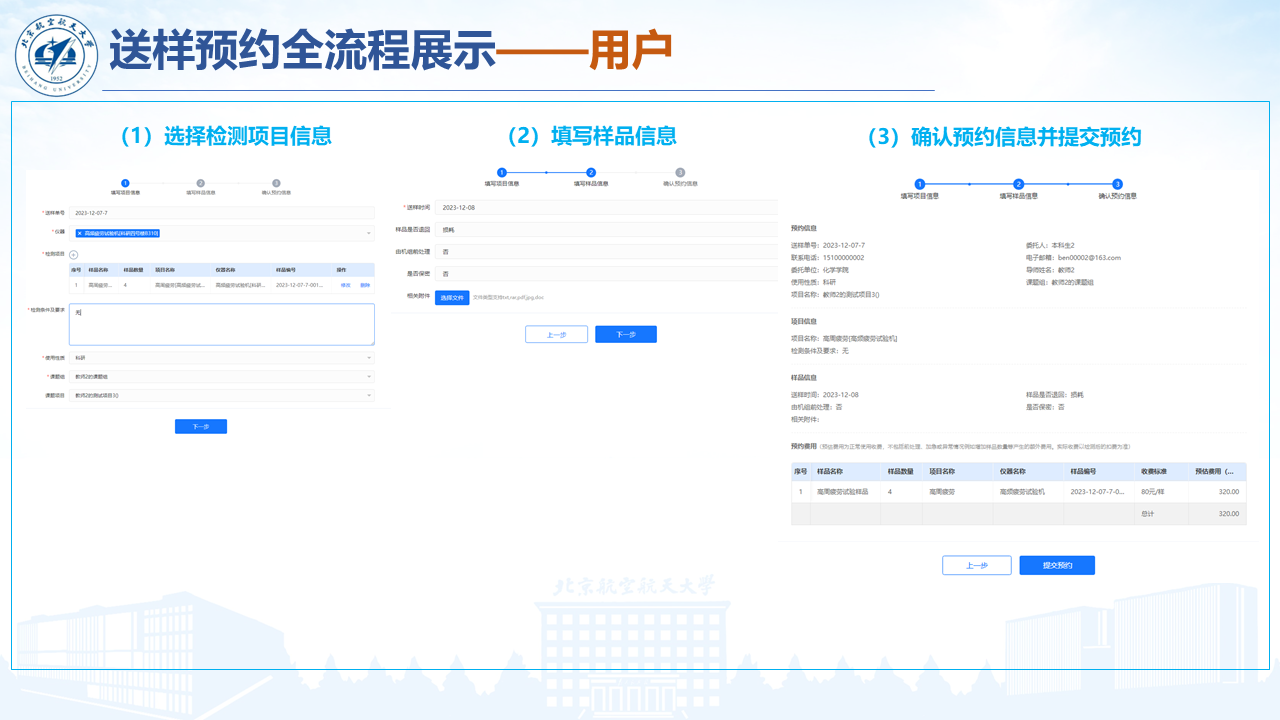The image size is (1280, 720).
Task: Click the grey step 2 circle in the first panel
Action: [x=201, y=183]
